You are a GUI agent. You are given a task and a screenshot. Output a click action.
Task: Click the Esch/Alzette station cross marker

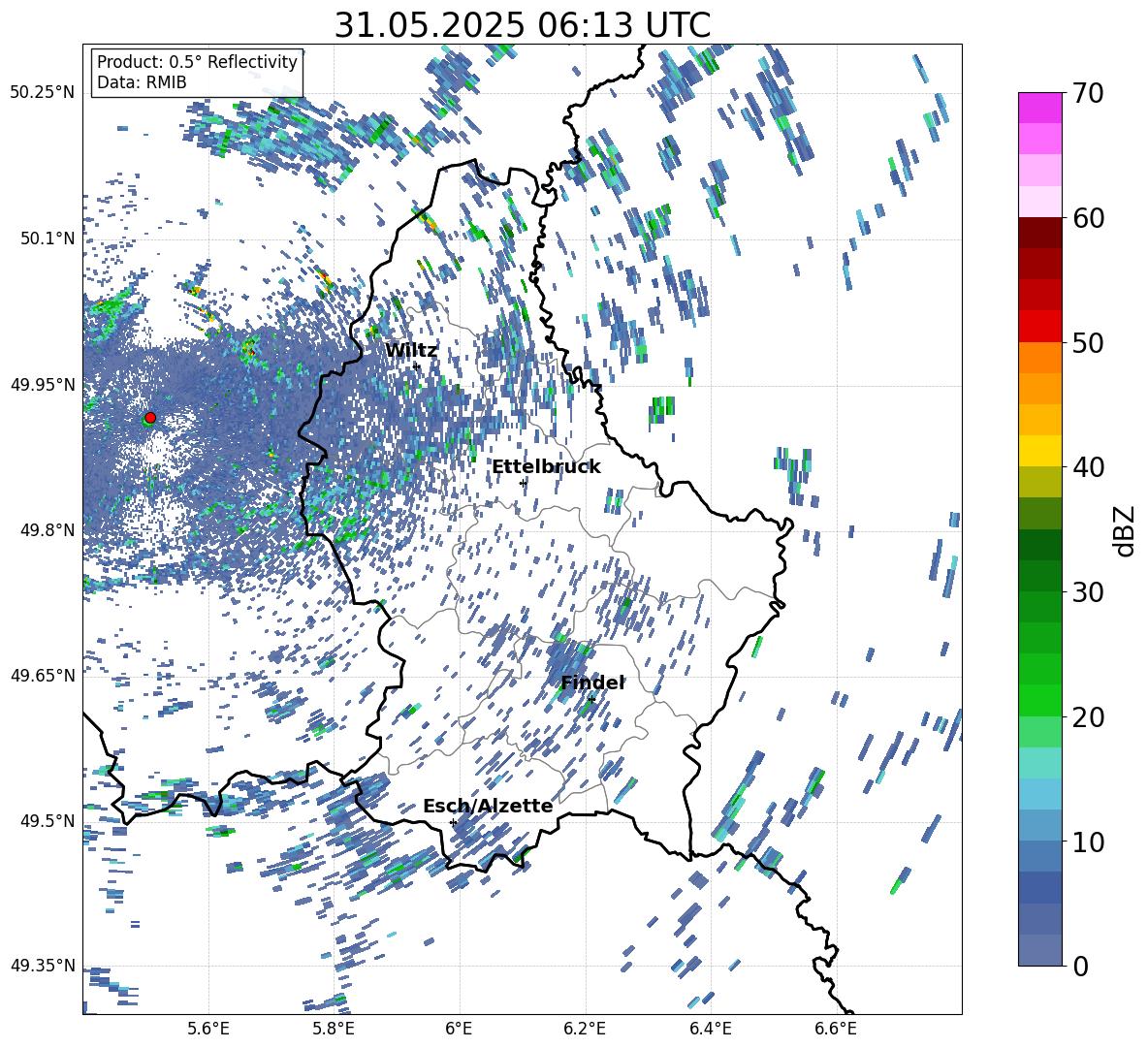453,822
